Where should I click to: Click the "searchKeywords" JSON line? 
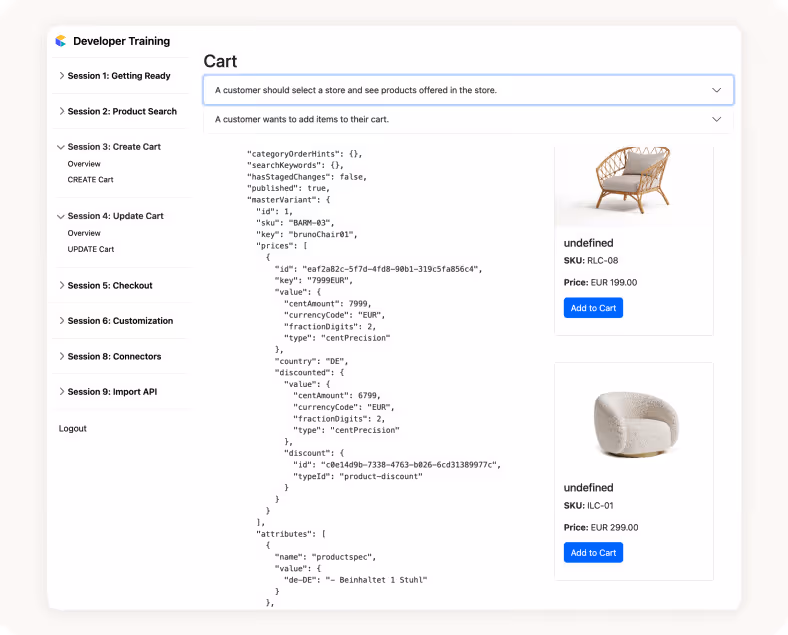pyautogui.click(x=296, y=165)
